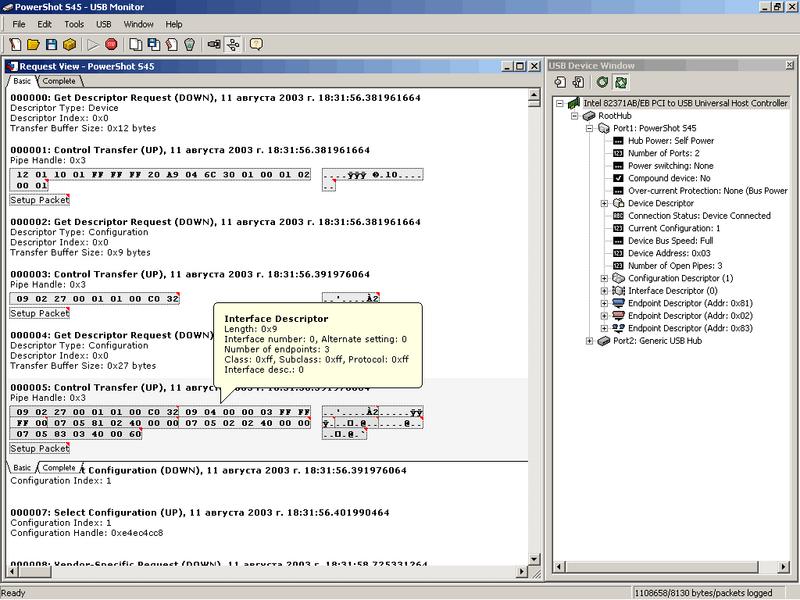Open the File menu
Viewport: 800px width, 600px height.
coord(19,24)
